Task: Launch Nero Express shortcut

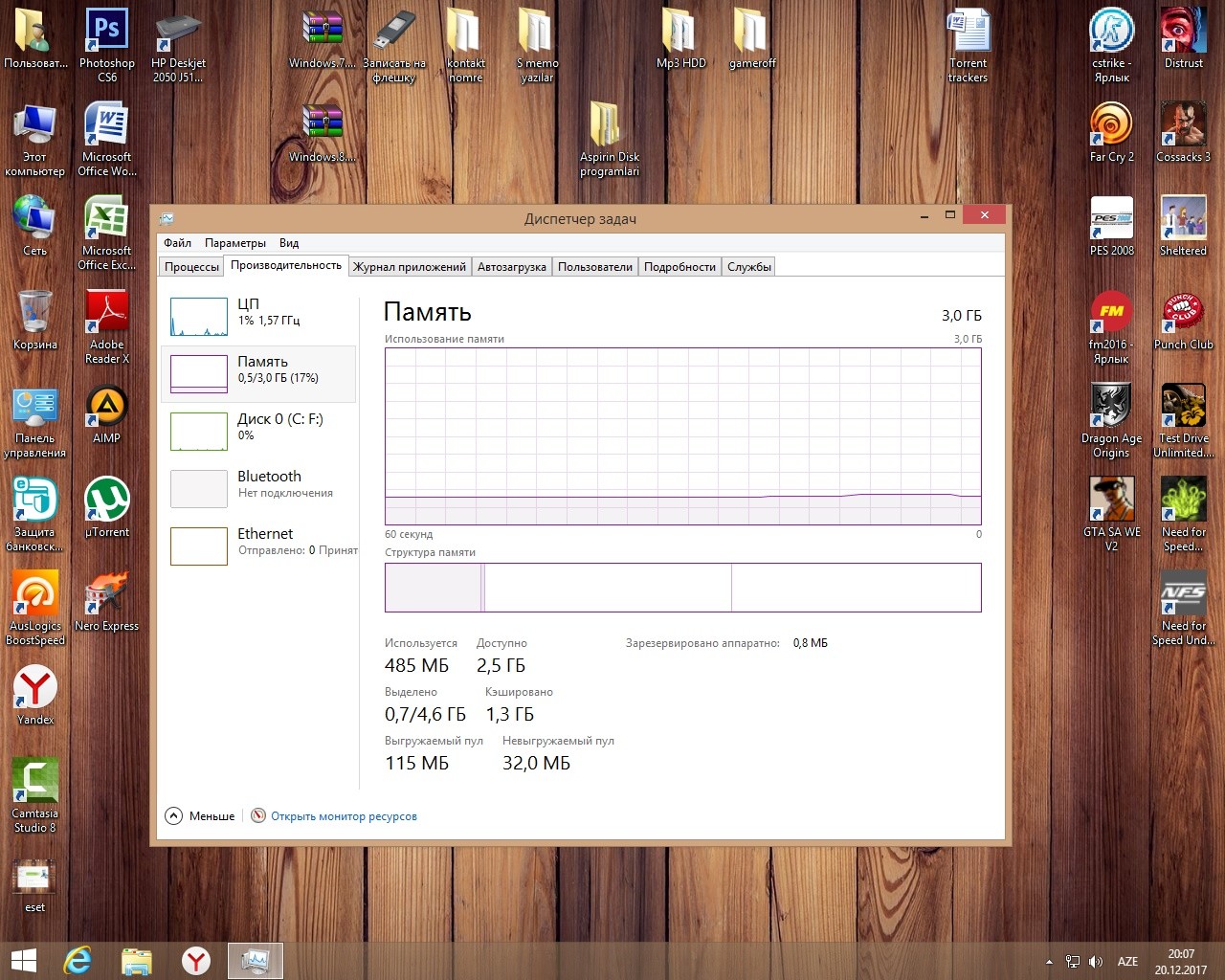Action: point(106,601)
